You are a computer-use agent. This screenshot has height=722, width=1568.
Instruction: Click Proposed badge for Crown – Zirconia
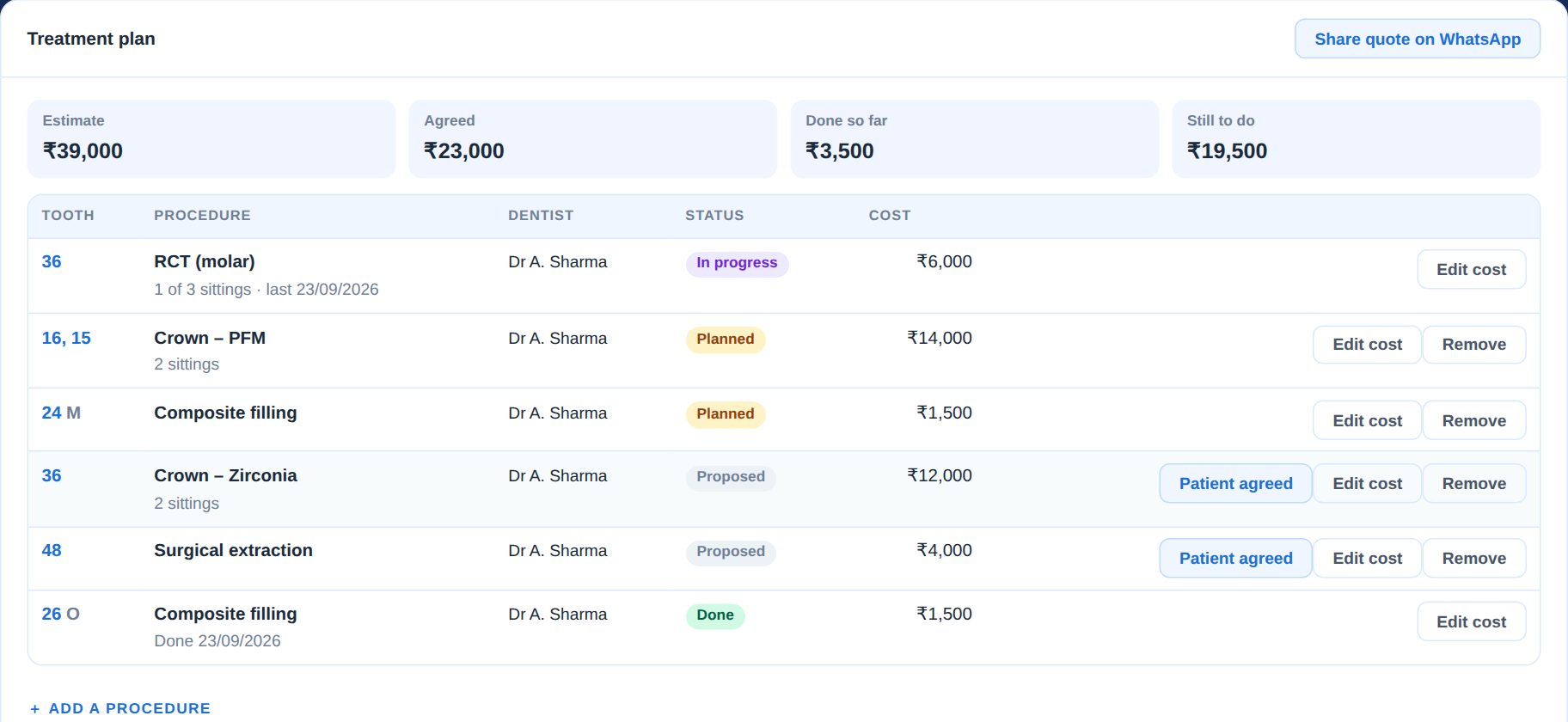pos(730,477)
